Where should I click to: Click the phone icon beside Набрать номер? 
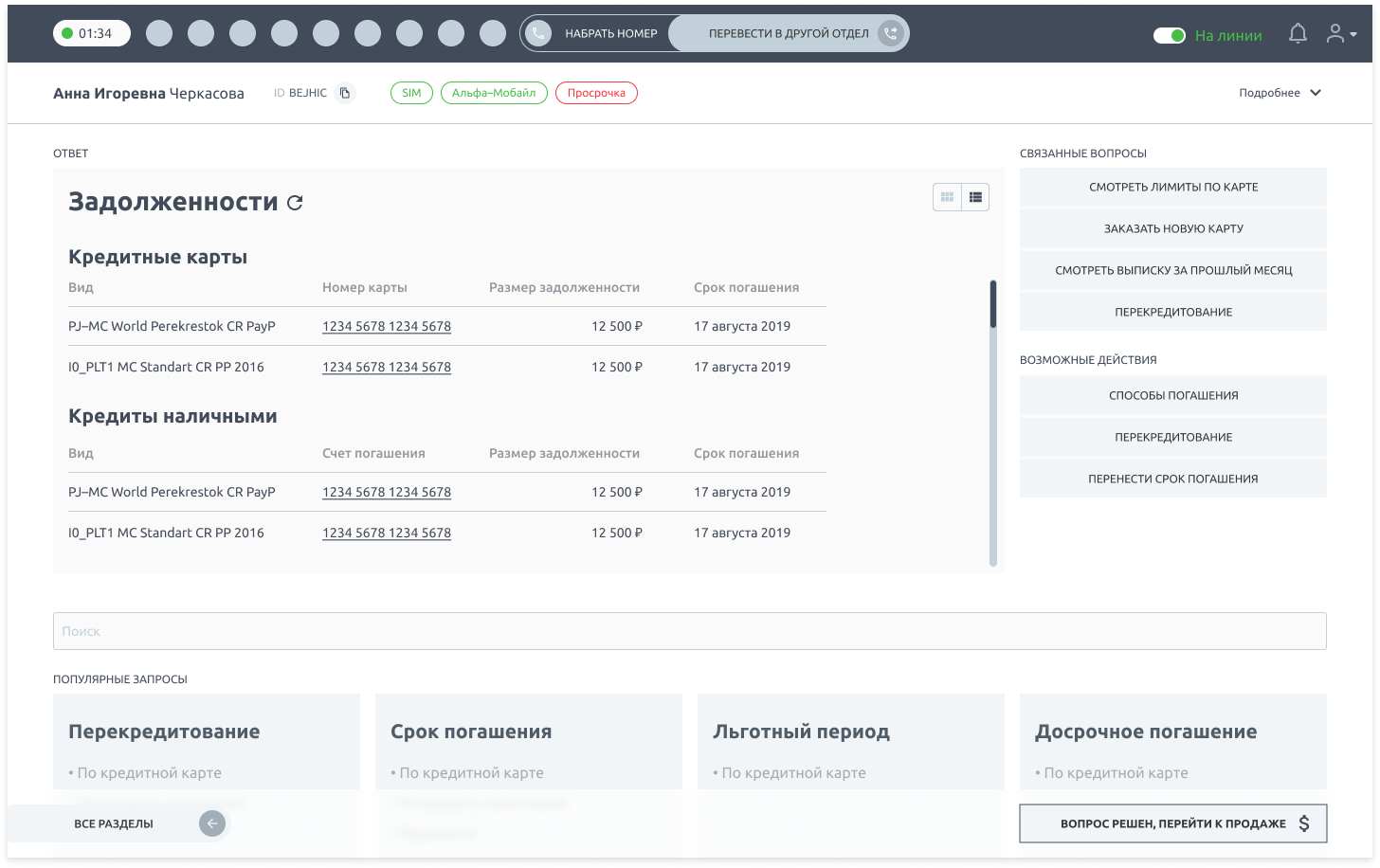coord(538,33)
